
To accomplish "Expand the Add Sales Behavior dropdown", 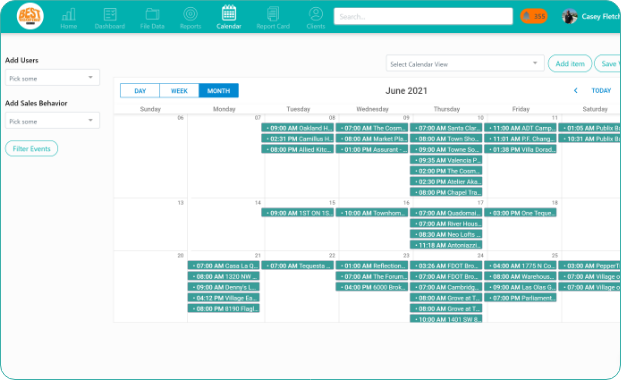I will [x=52, y=120].
